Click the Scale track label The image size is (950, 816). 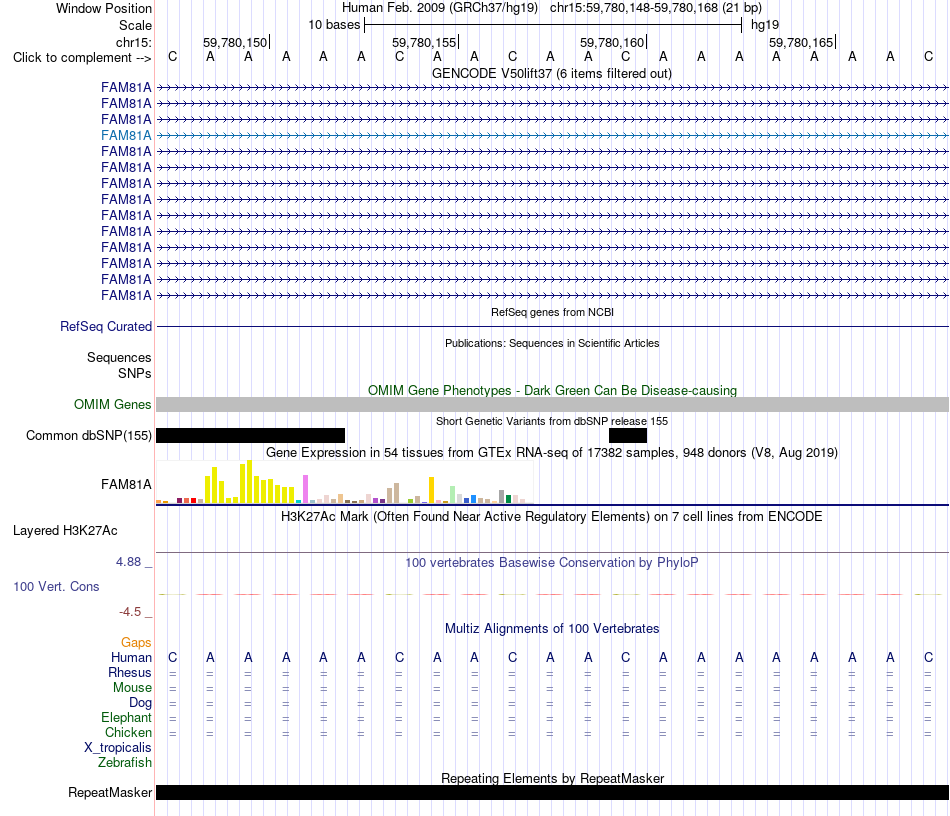(x=135, y=25)
